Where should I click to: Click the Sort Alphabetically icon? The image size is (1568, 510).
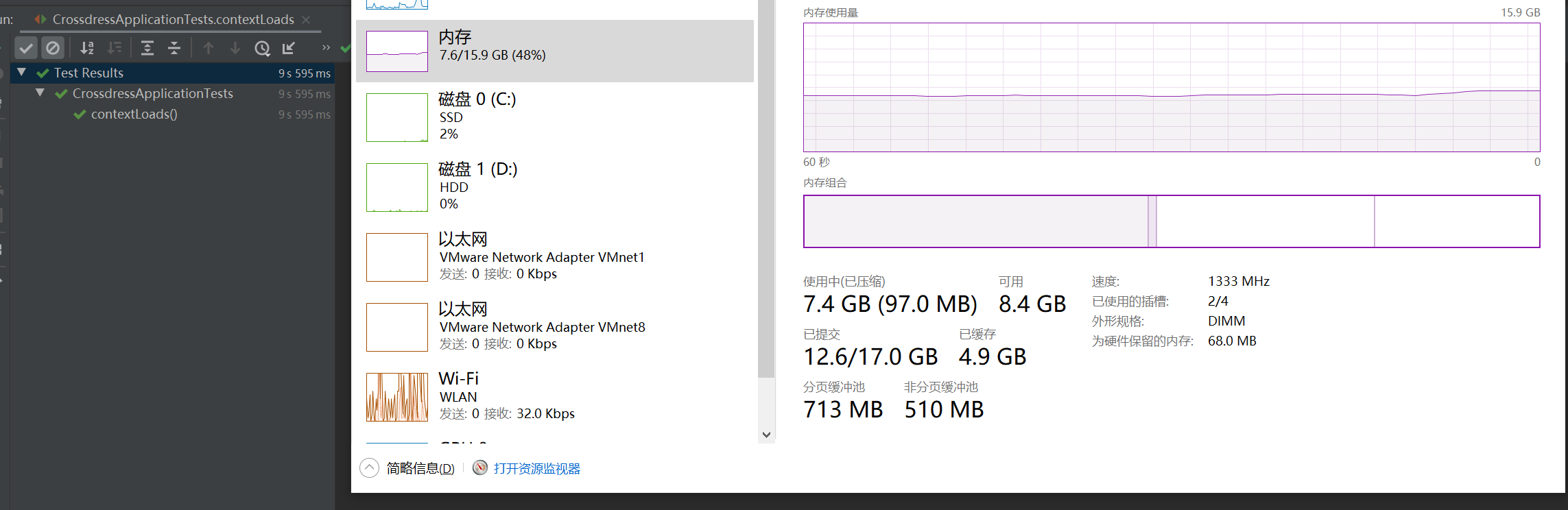coord(87,48)
